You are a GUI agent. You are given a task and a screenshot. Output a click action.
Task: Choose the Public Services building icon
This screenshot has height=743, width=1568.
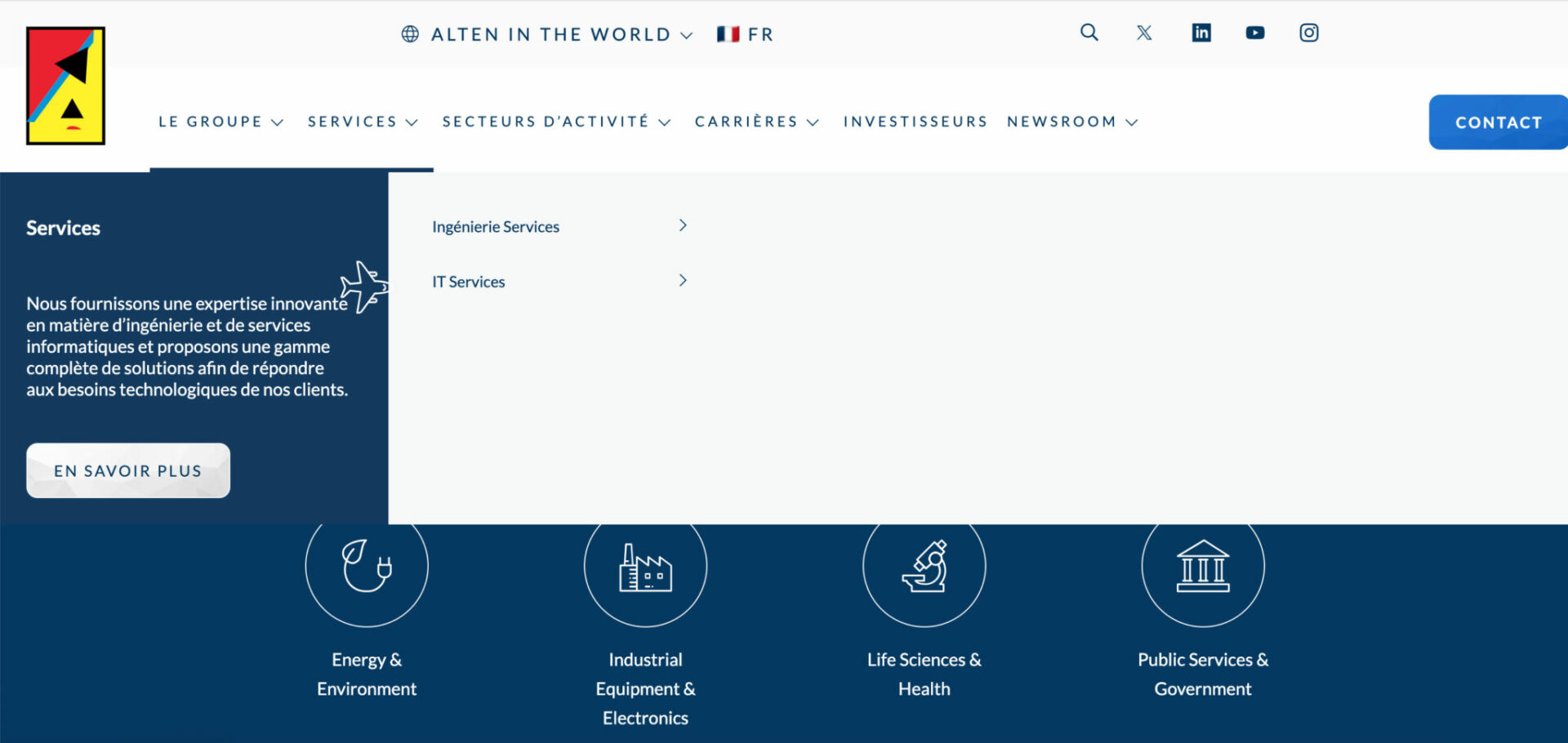(x=1202, y=567)
